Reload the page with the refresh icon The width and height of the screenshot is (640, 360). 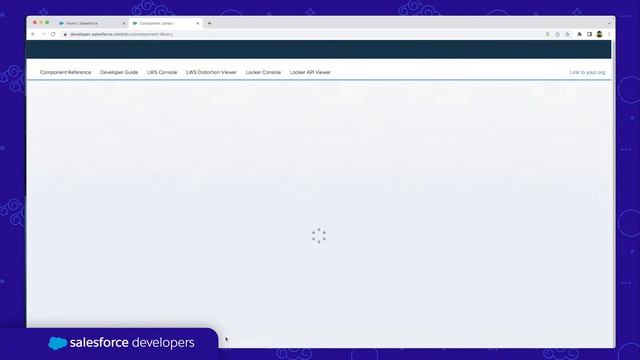pos(53,34)
